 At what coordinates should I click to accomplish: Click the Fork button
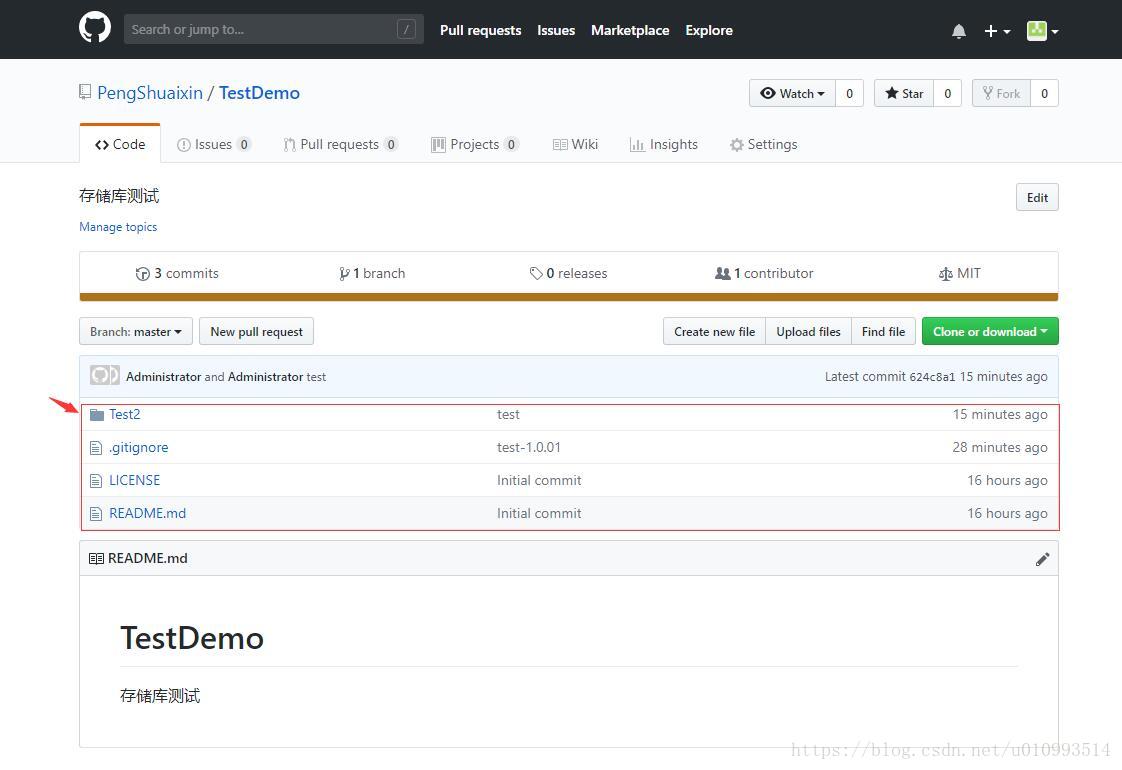[1001, 93]
